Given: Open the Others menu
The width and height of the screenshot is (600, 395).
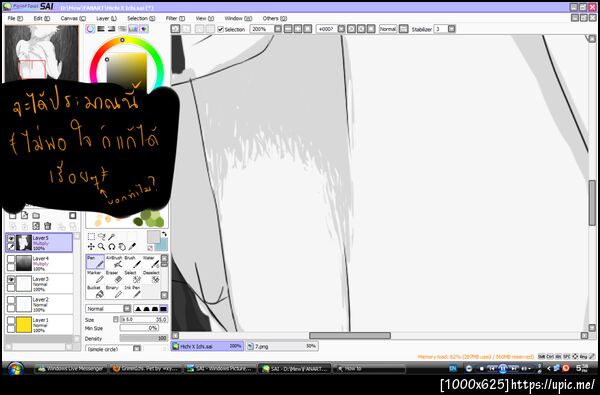Looking at the screenshot, I should pyautogui.click(x=275, y=18).
